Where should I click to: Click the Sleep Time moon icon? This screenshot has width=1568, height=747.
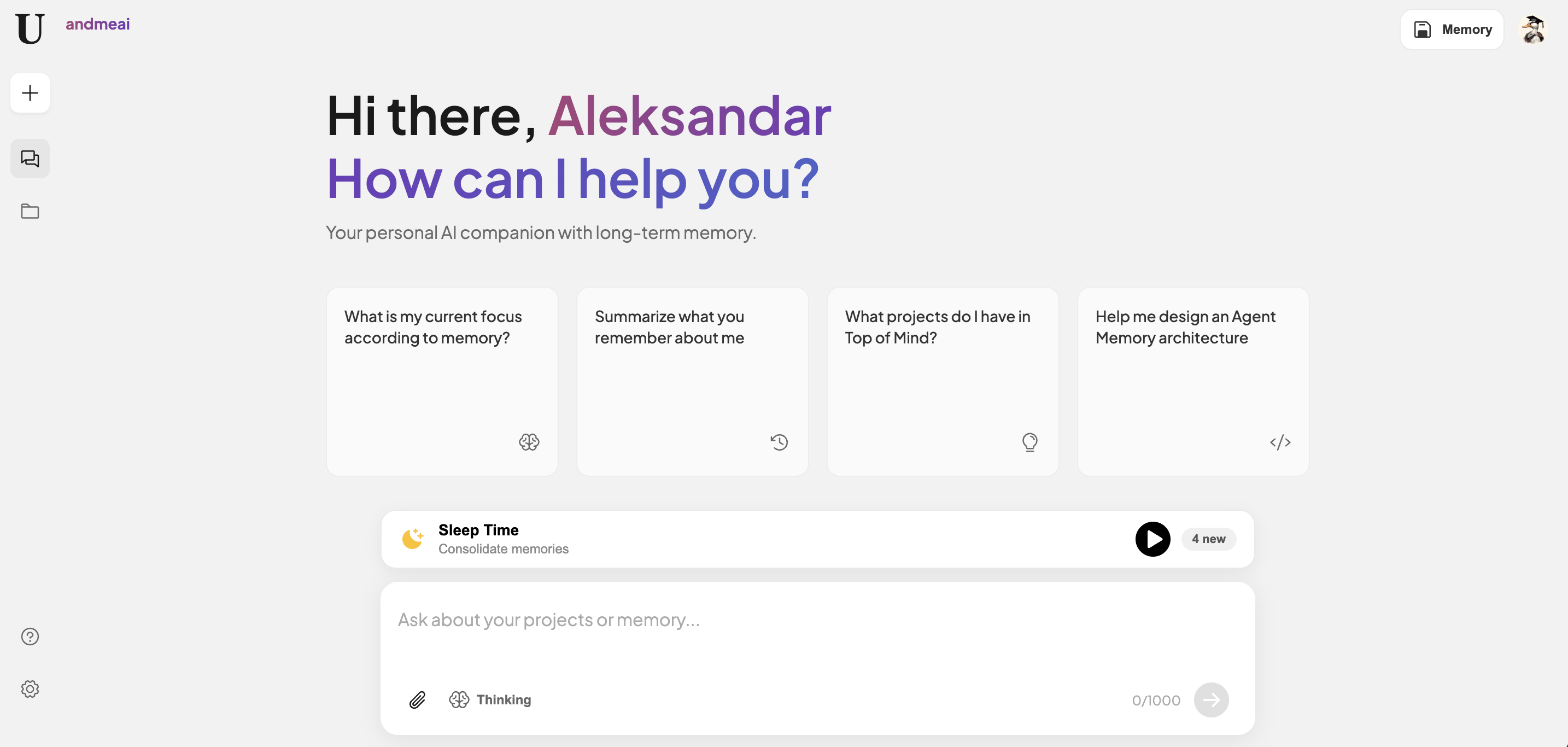click(413, 539)
